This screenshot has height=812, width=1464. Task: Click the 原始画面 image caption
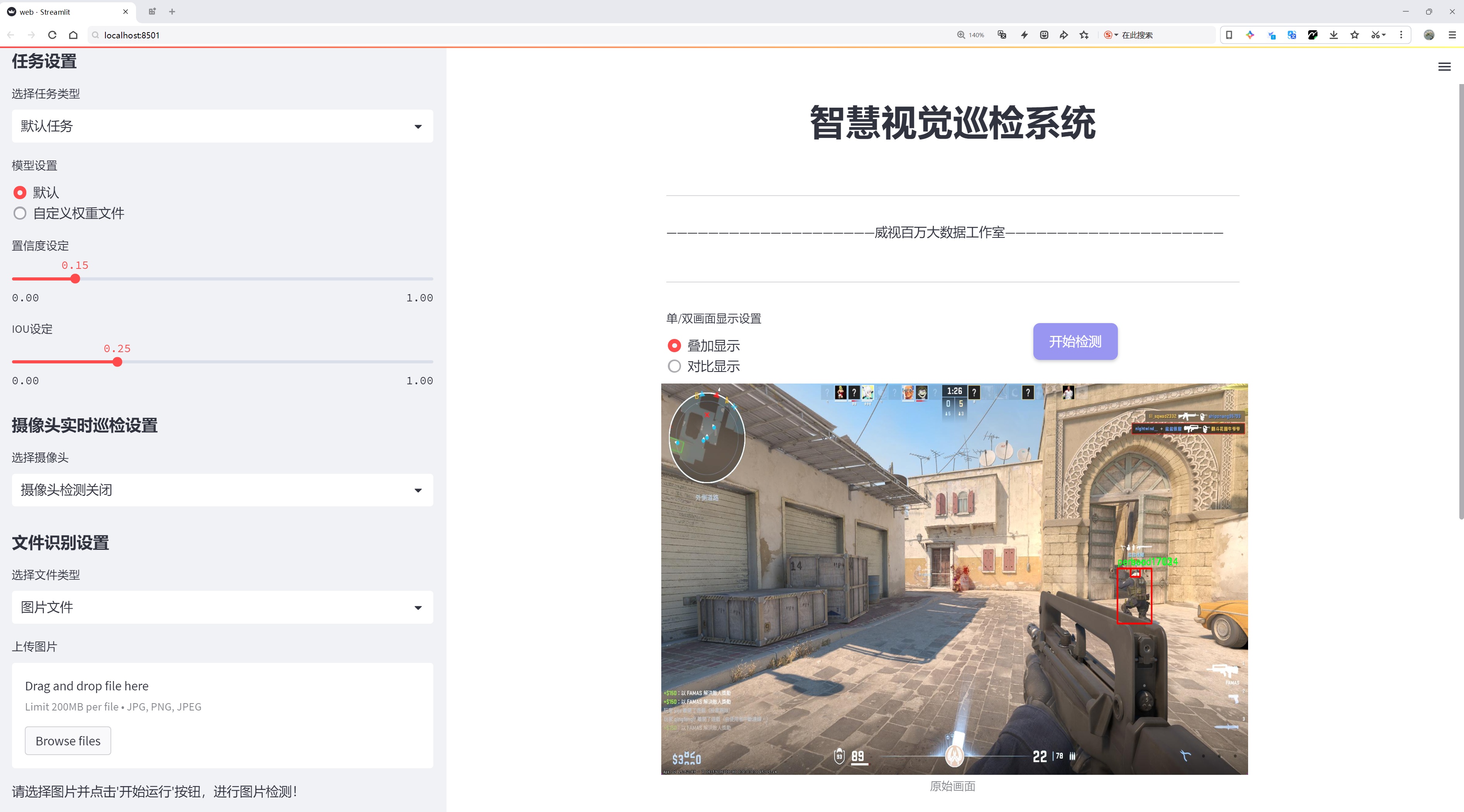952,786
